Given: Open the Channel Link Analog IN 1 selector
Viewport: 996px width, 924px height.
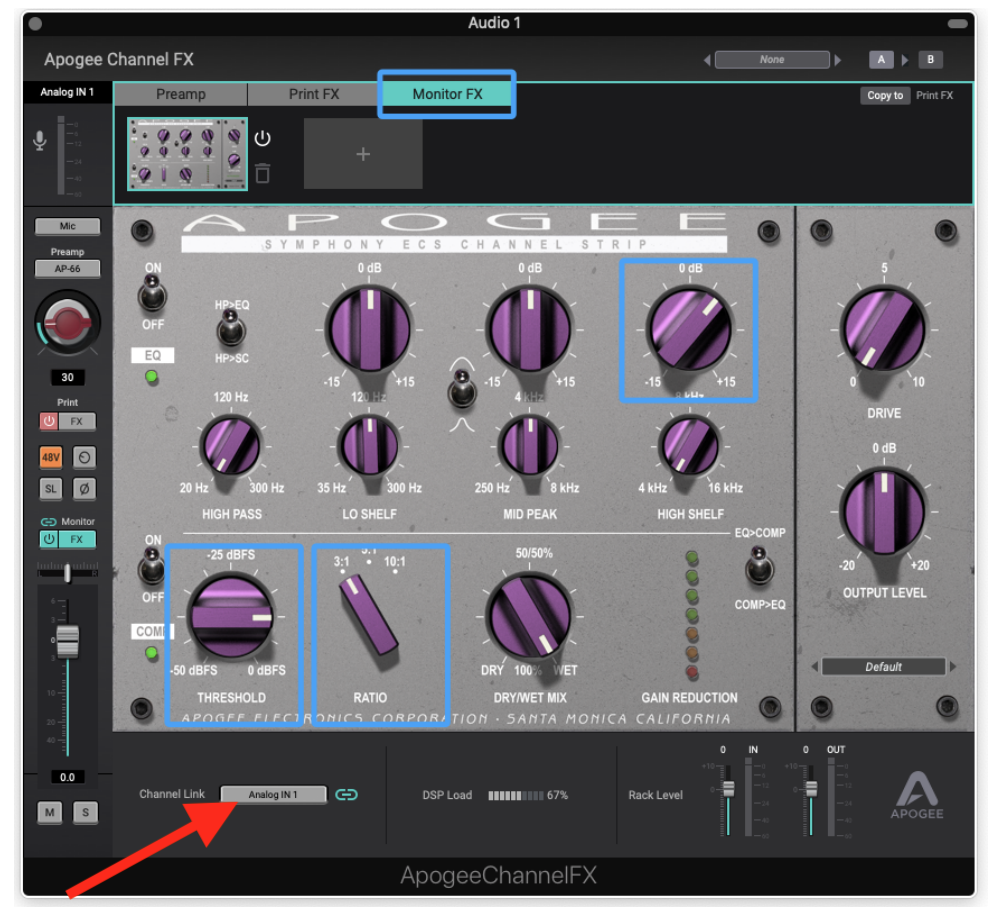Looking at the screenshot, I should coord(272,794).
